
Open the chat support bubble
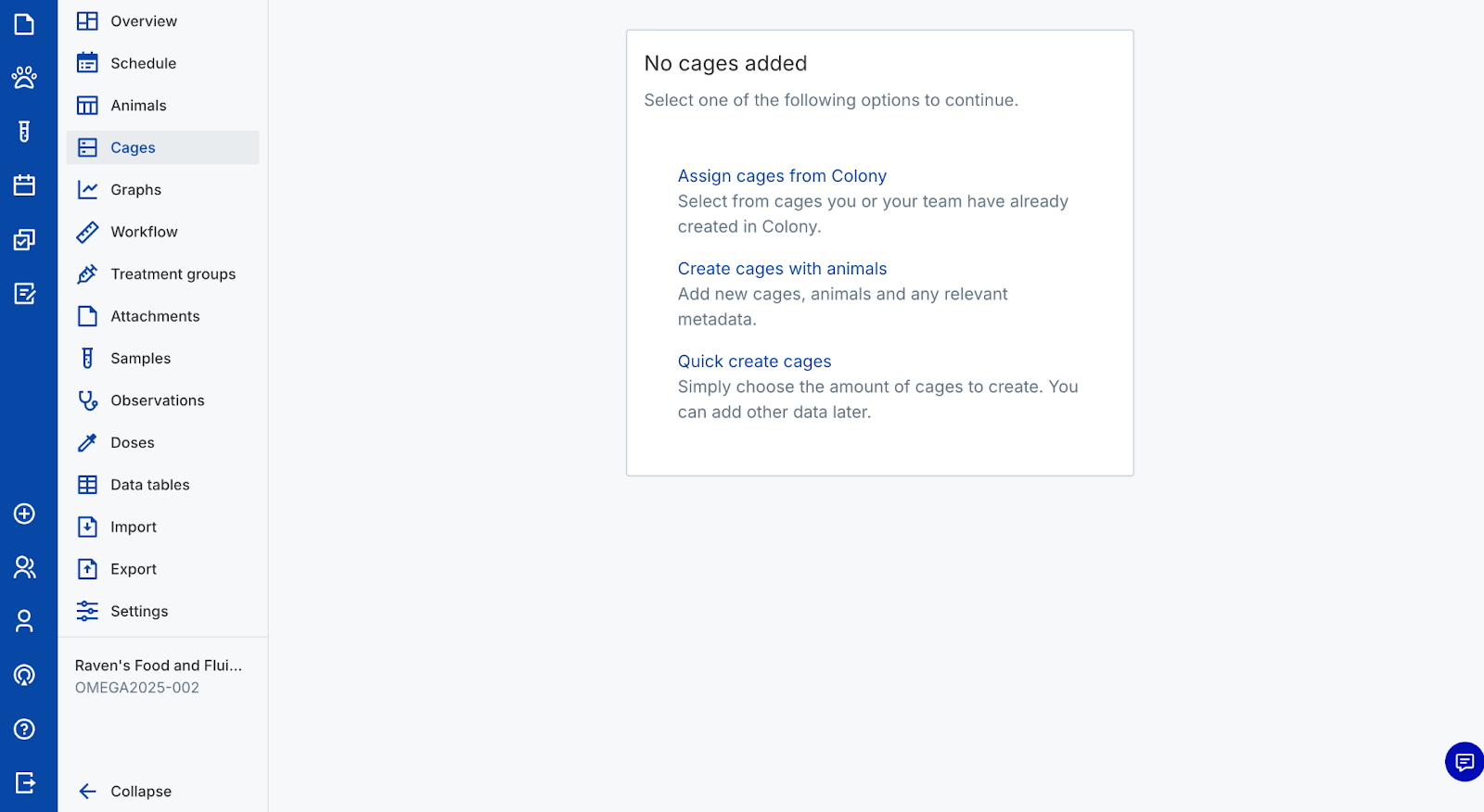pos(1464,762)
